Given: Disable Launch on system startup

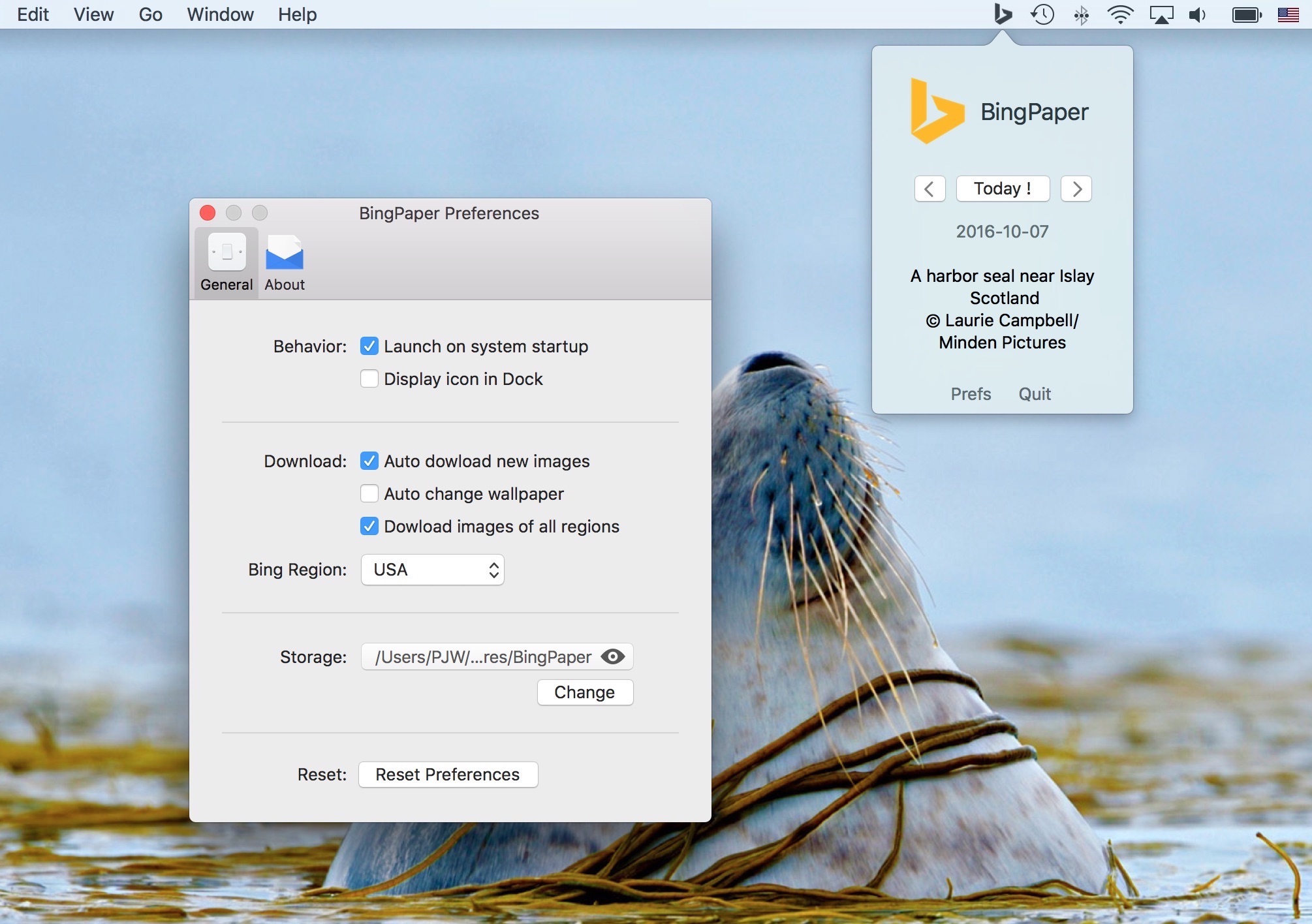Looking at the screenshot, I should [369, 346].
